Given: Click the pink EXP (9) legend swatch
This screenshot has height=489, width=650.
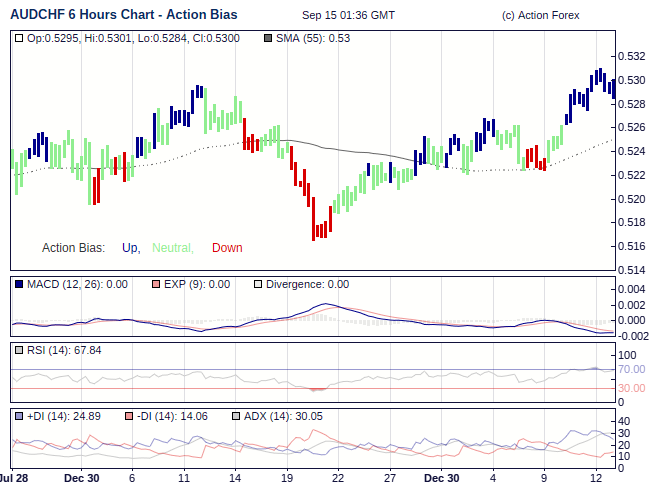Looking at the screenshot, I should click(x=157, y=284).
